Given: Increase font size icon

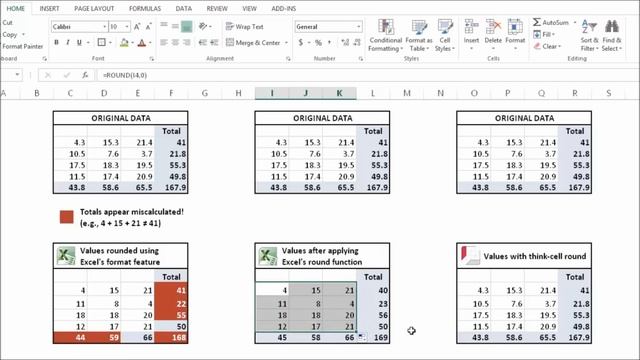Looking at the screenshot, I should click(137, 27).
